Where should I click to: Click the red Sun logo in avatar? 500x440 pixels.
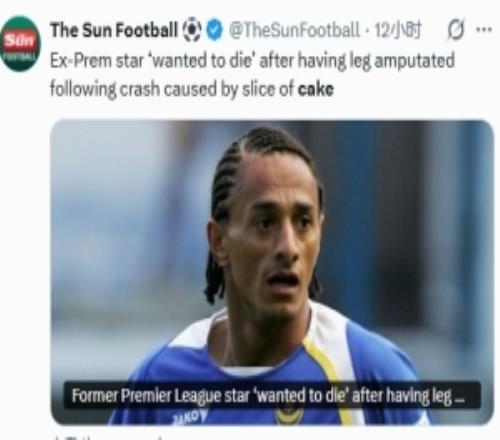tap(20, 41)
